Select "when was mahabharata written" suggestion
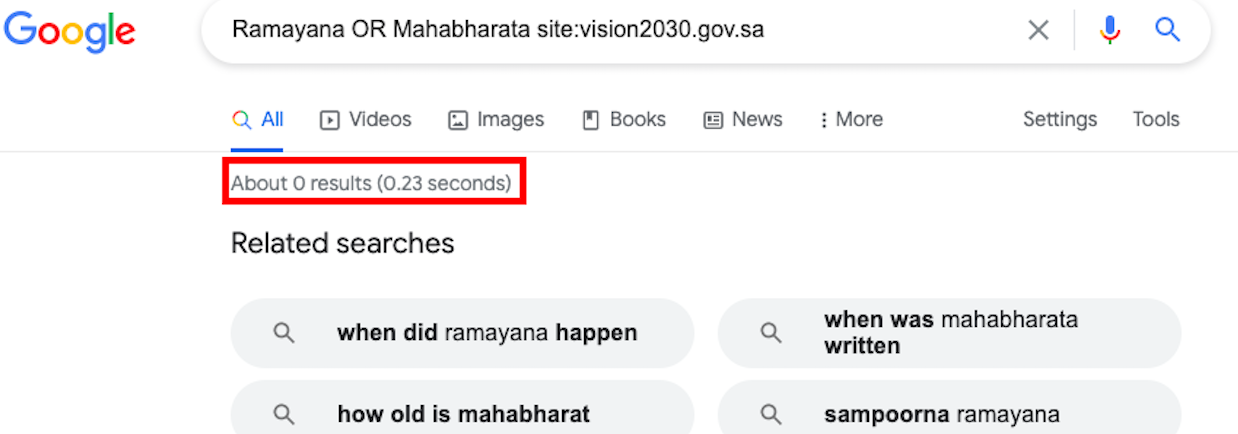The image size is (1238, 434). tap(949, 333)
